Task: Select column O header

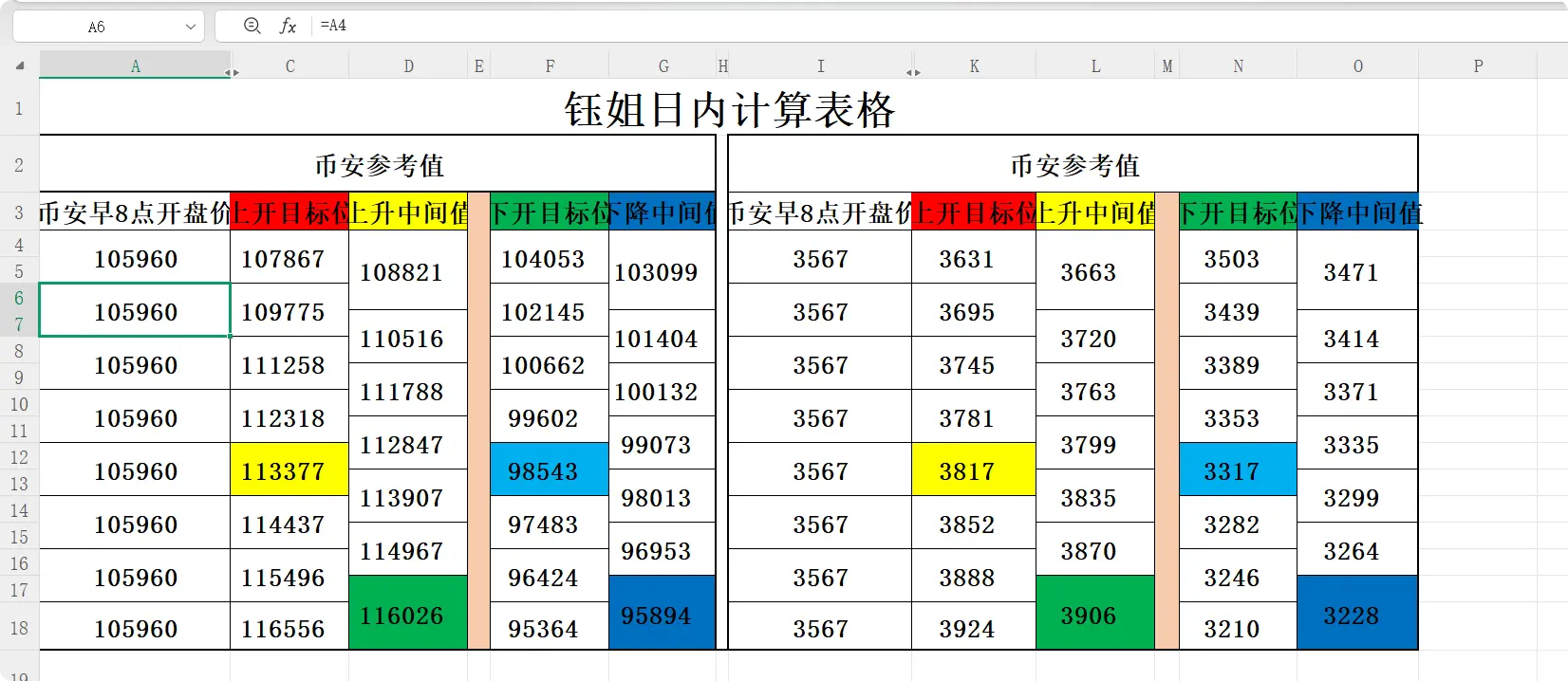Action: click(1357, 65)
